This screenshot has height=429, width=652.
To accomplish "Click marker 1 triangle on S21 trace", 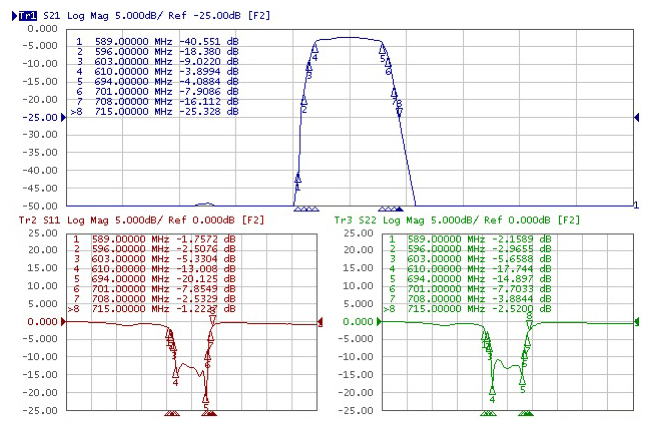I will (297, 179).
